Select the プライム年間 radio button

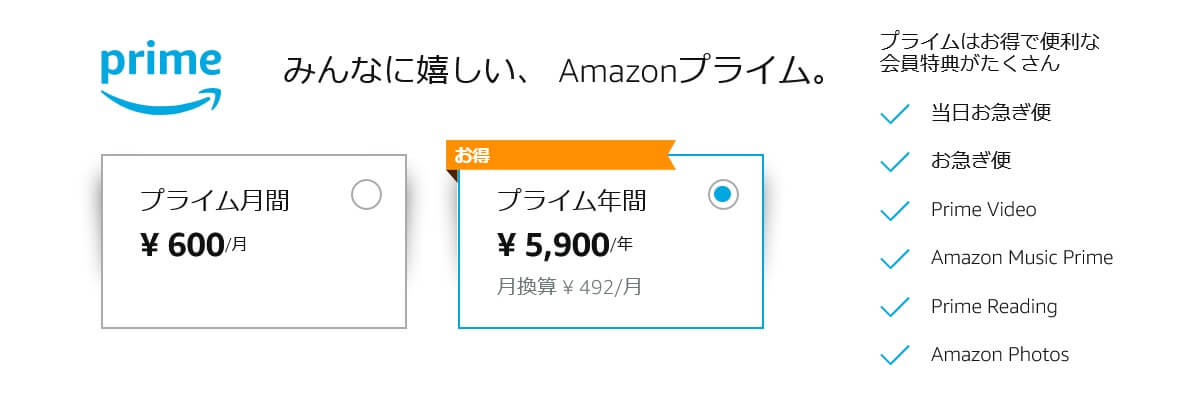[x=723, y=195]
